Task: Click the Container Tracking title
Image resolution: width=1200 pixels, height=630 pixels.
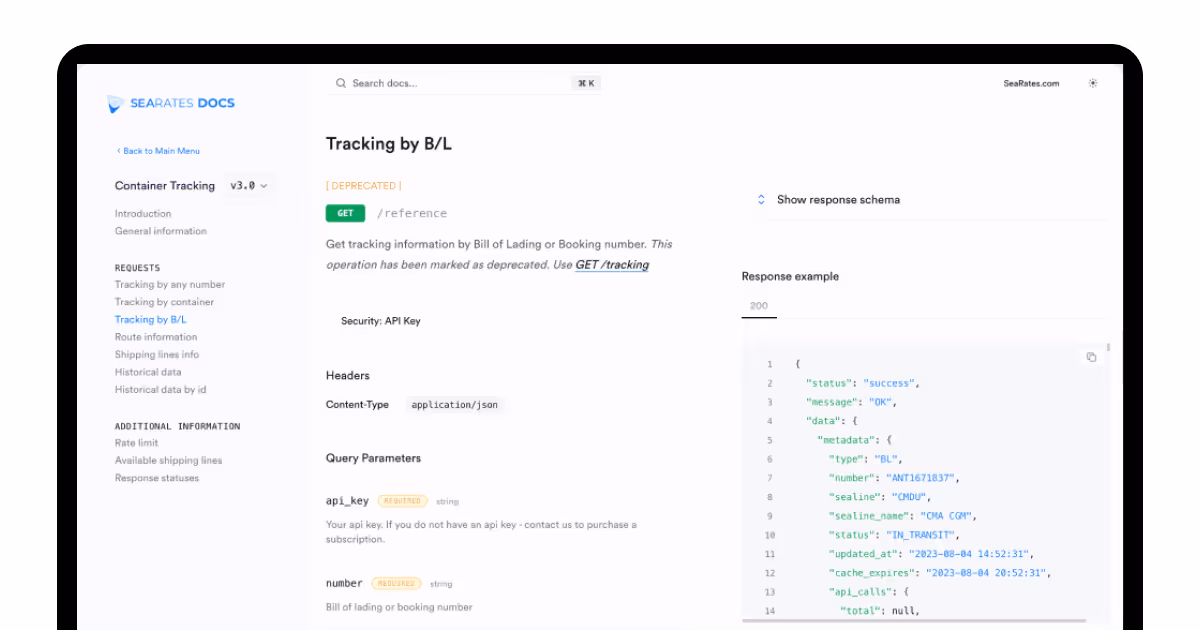Action: 165,186
